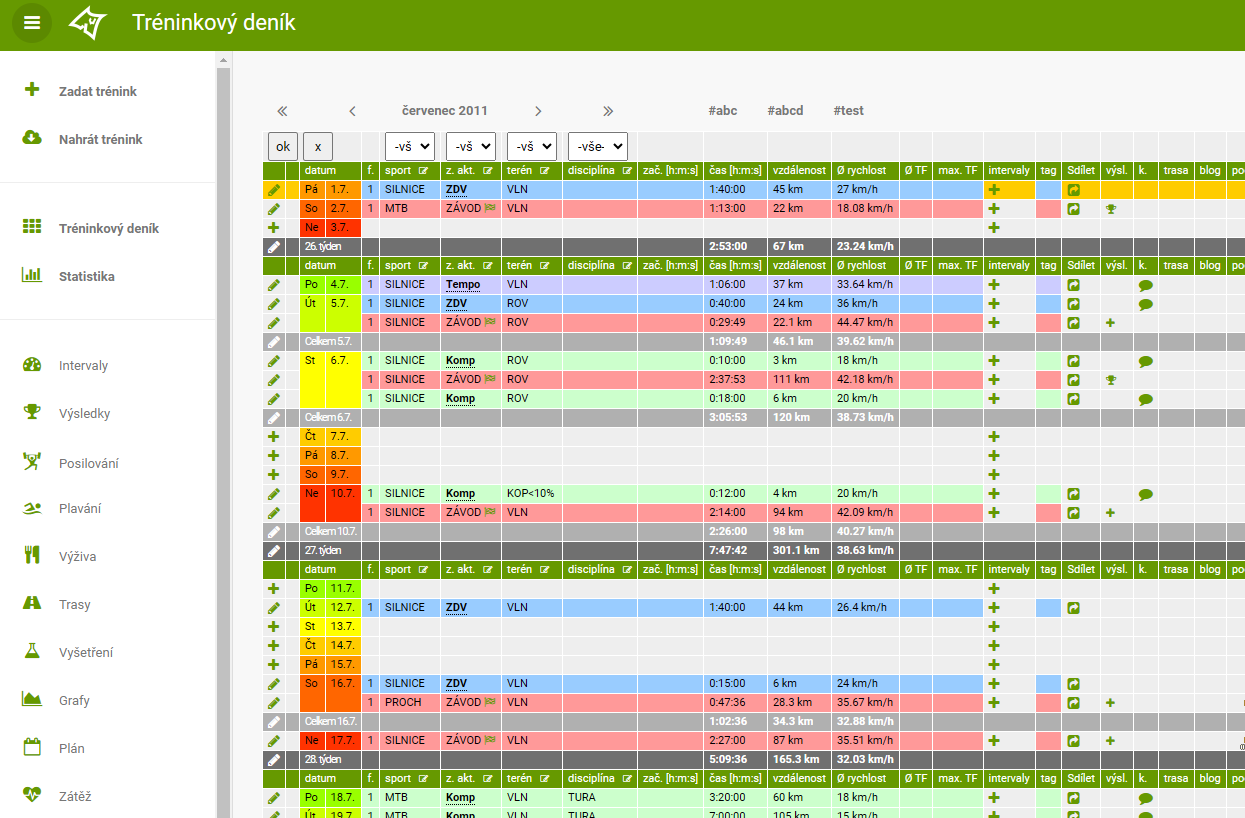Open Zadat trénink in the sidebar
Viewport: 1245px width, 818px height.
click(x=98, y=91)
